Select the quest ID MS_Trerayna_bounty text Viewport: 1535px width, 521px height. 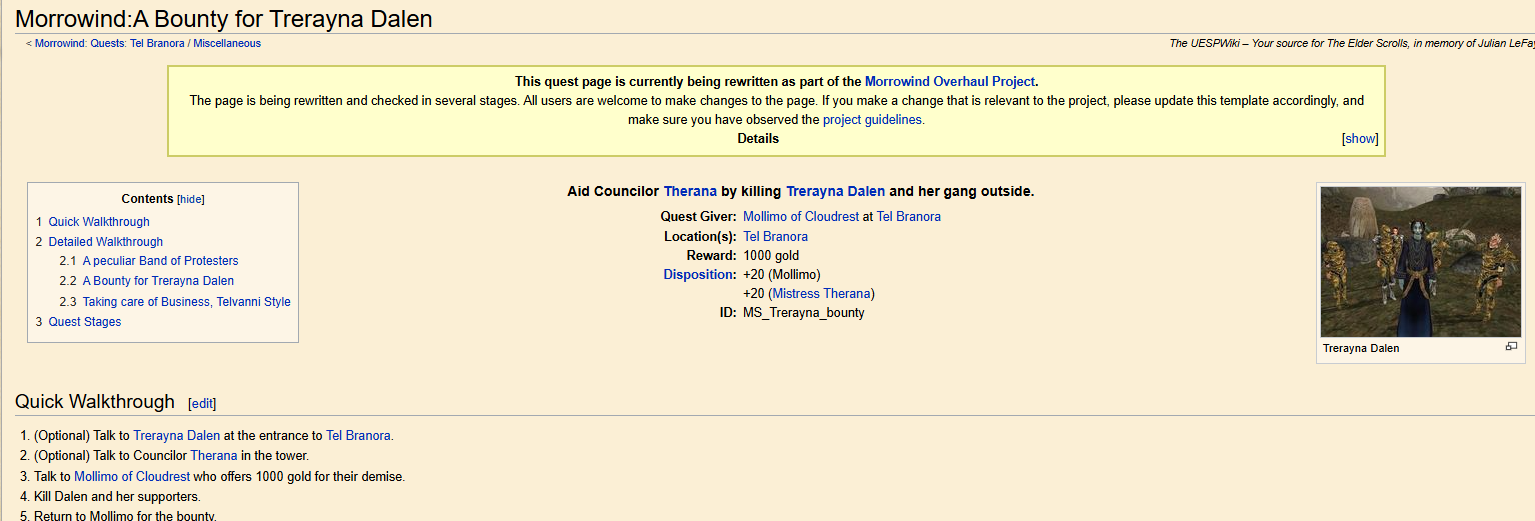click(804, 313)
